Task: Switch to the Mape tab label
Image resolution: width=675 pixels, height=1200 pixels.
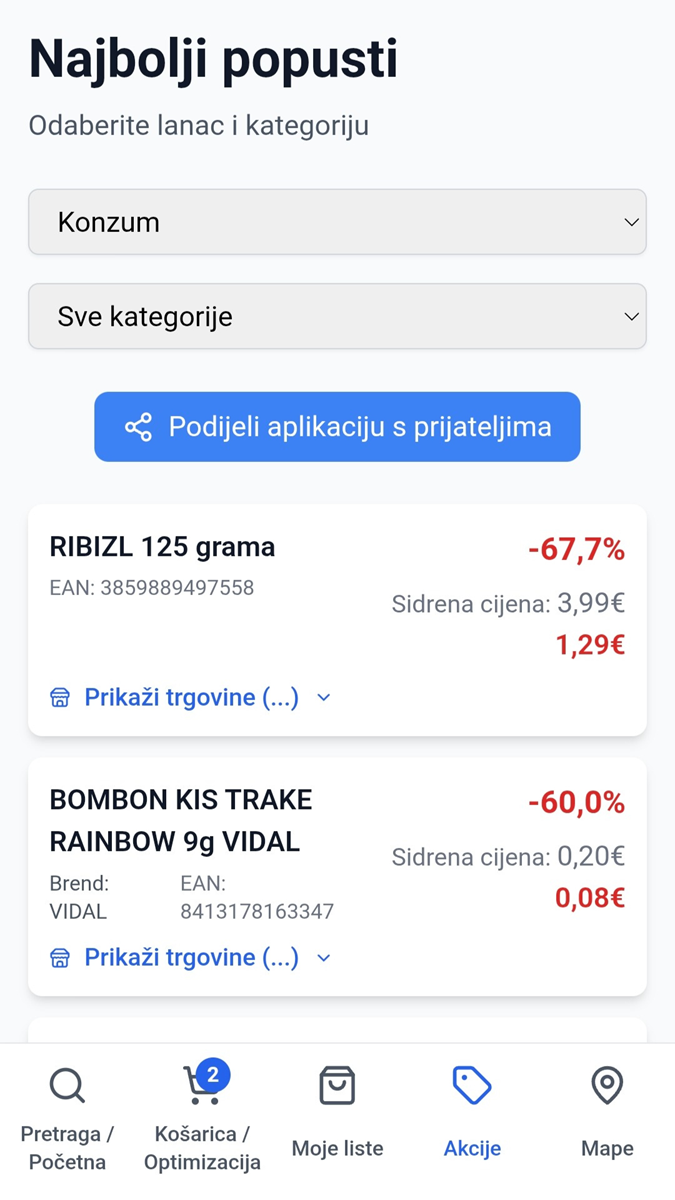Action: tap(607, 1149)
